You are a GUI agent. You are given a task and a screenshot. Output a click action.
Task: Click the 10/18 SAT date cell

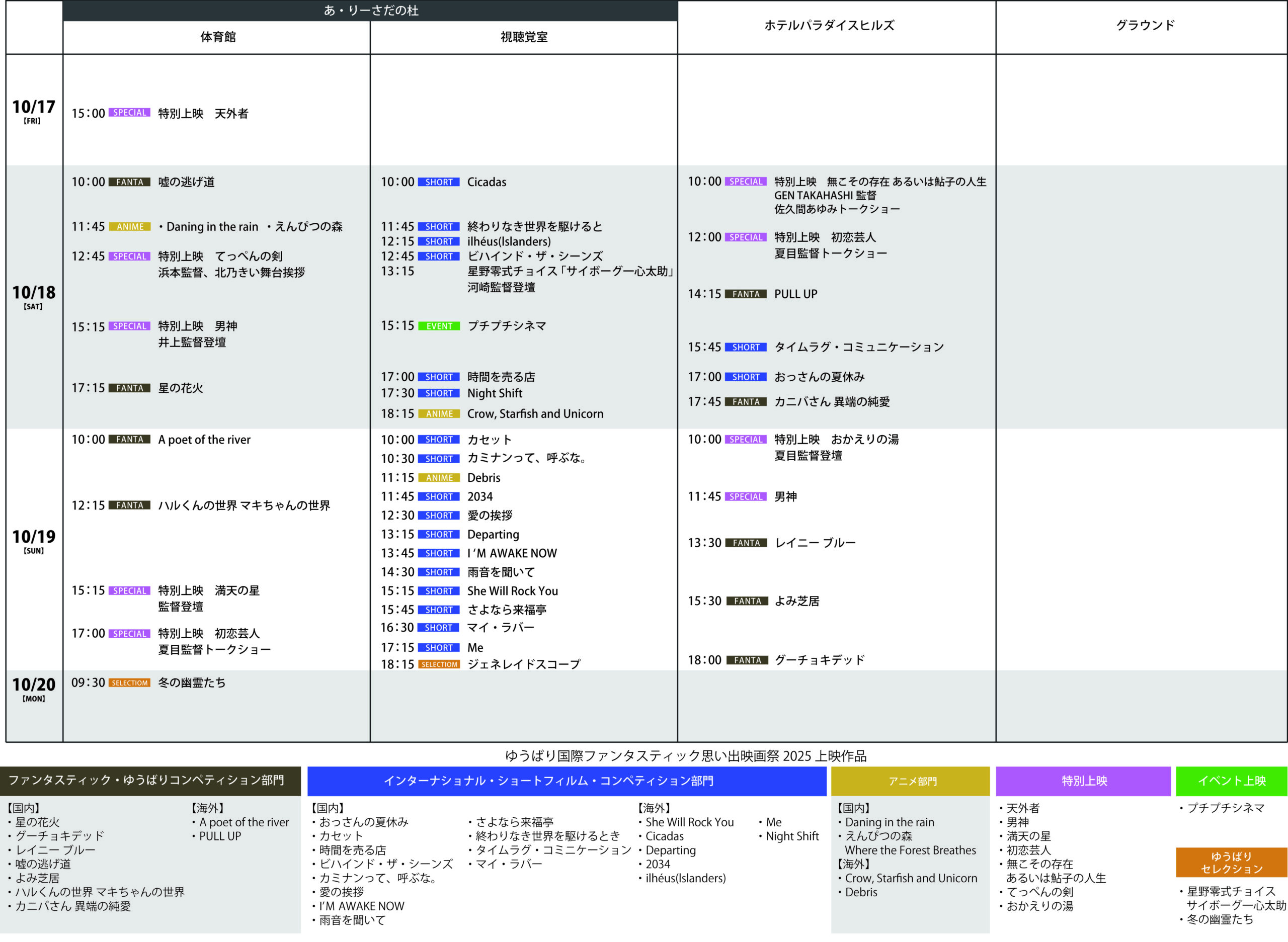click(x=34, y=297)
